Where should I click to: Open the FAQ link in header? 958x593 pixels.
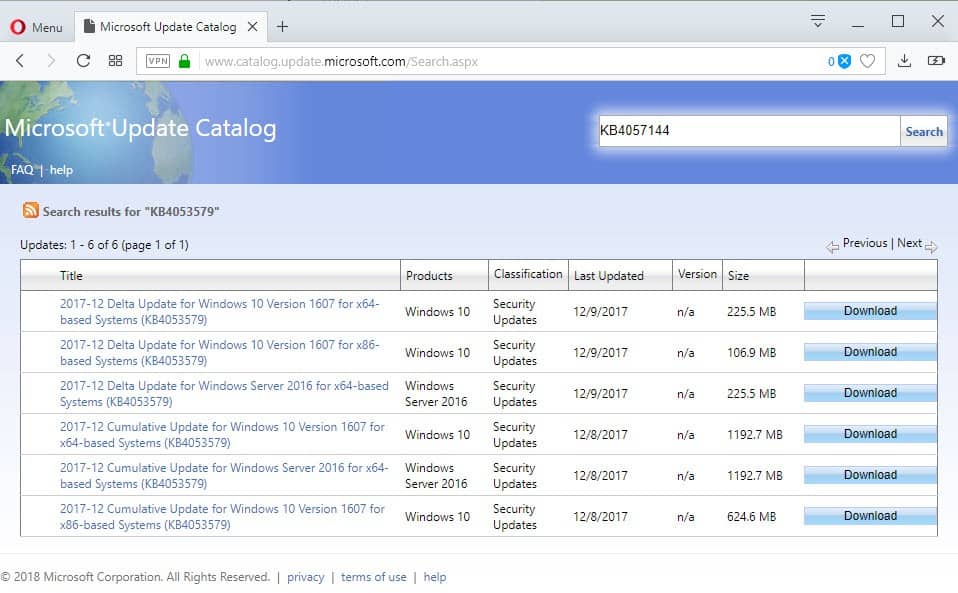pos(22,170)
